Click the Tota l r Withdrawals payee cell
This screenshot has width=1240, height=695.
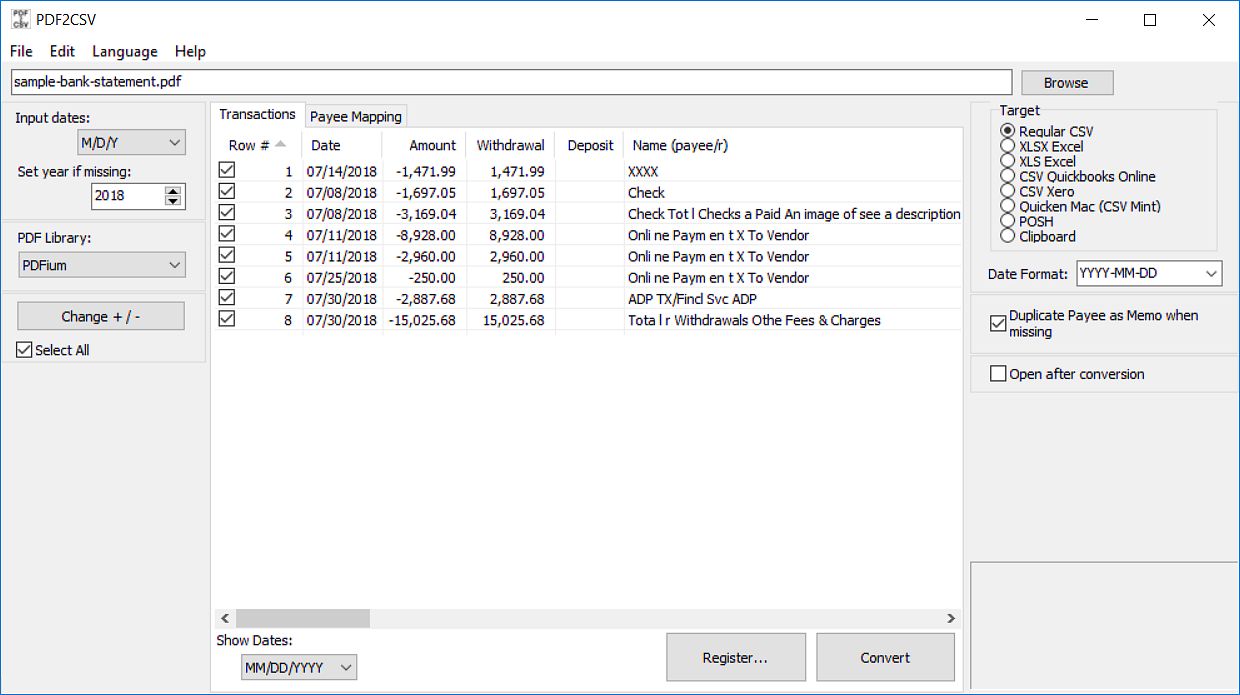[792, 319]
